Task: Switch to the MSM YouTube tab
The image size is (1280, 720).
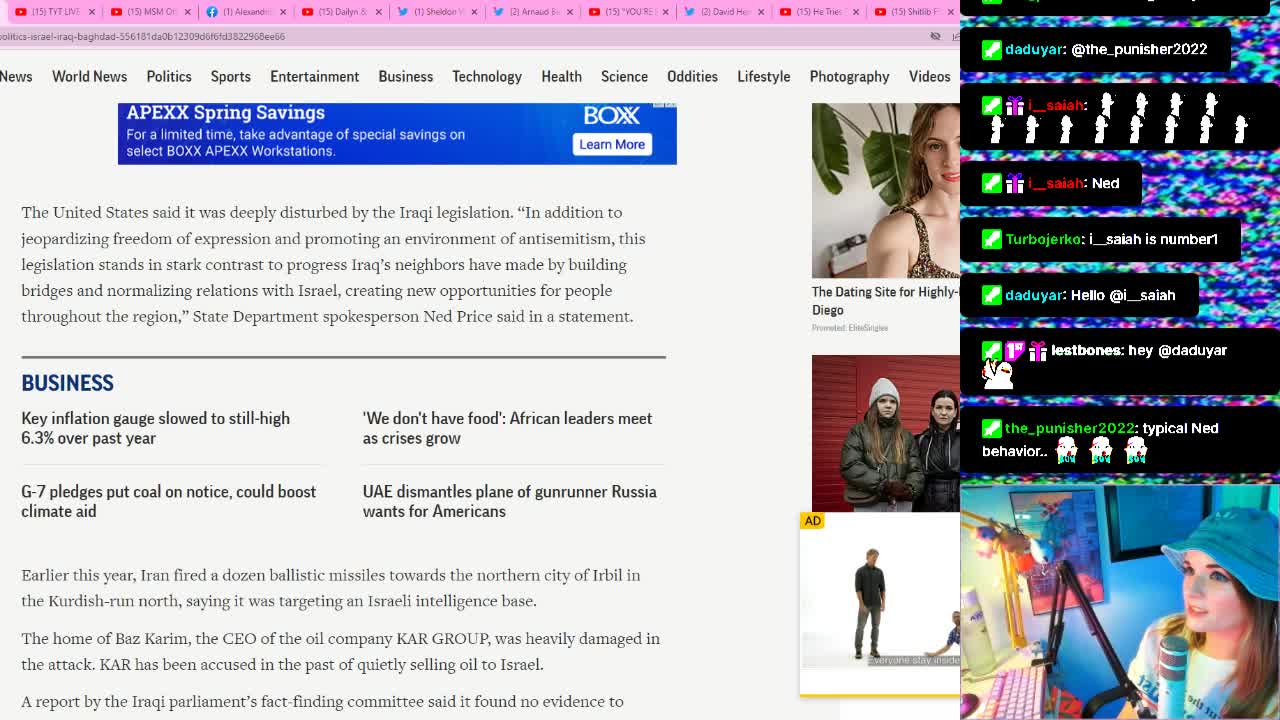Action: pos(150,11)
